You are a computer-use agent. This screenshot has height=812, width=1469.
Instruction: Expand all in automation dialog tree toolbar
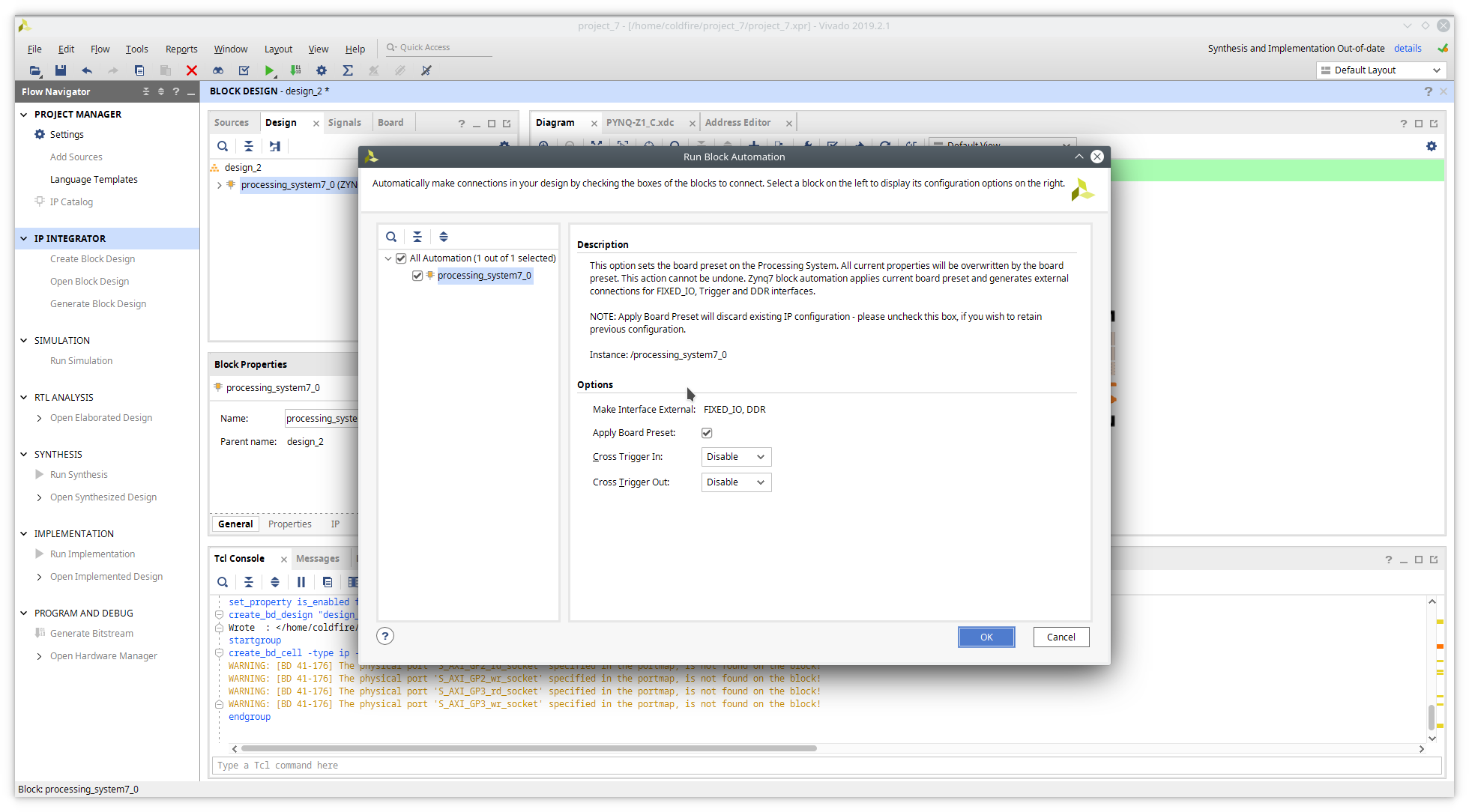click(444, 237)
